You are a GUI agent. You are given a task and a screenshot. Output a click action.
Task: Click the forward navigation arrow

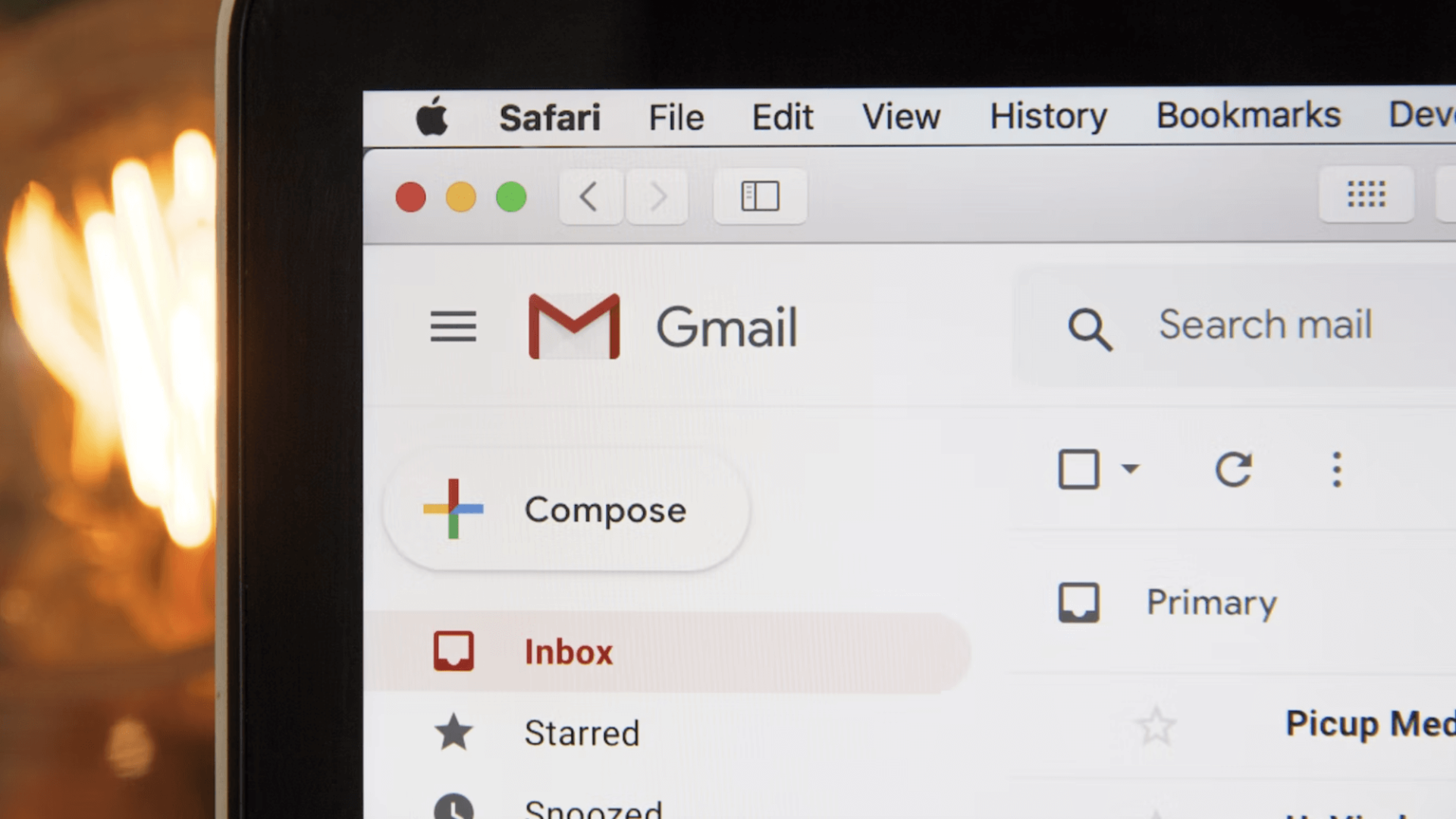[657, 196]
